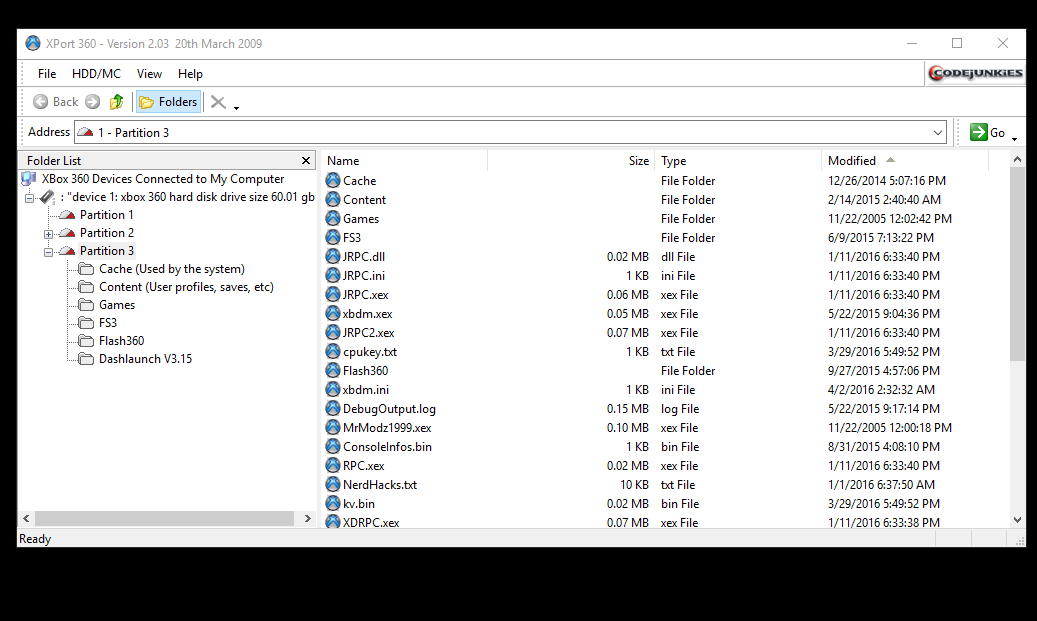The height and width of the screenshot is (621, 1037).
Task: Select FS3 folder in the tree
Action: pos(108,323)
